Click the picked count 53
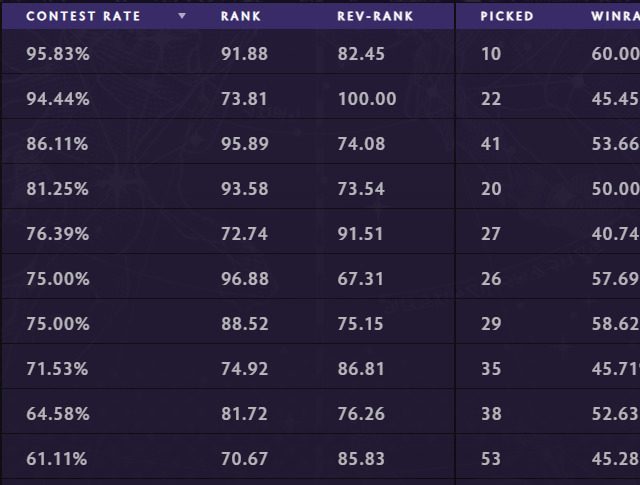640x485 pixels. (x=491, y=459)
